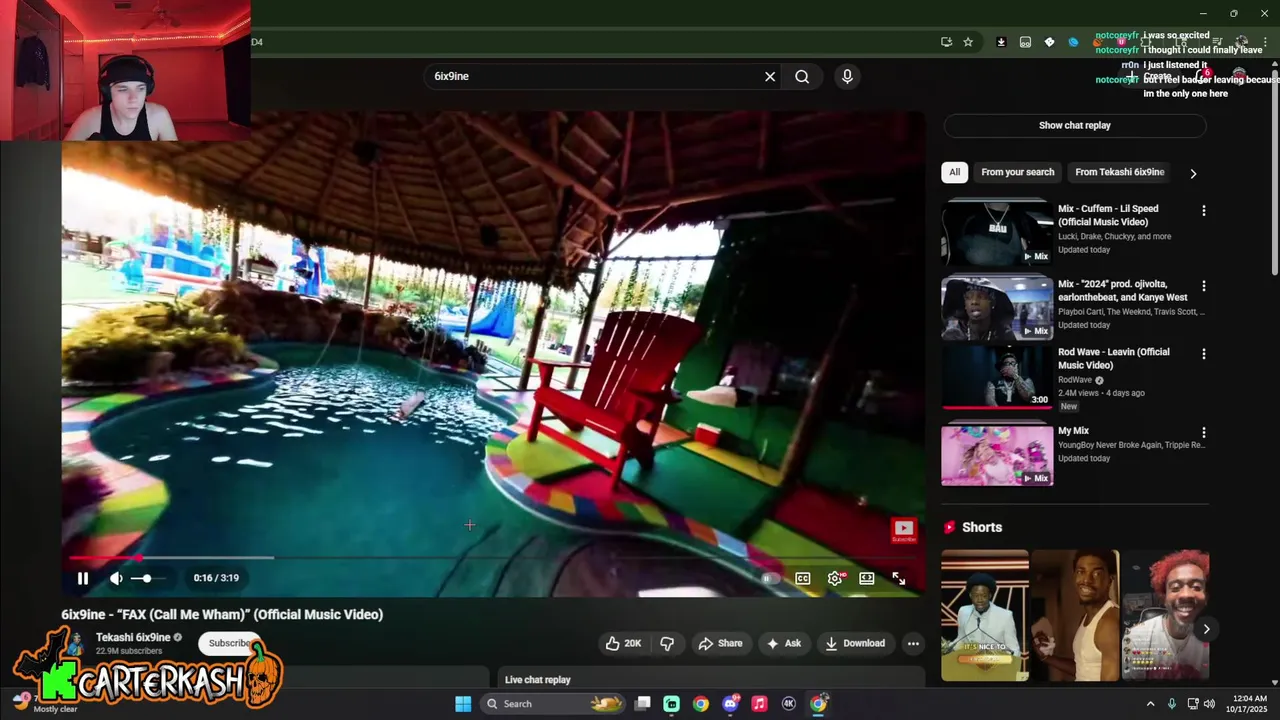Click the YouTube Create button
The height and width of the screenshot is (720, 1280).
click(x=1150, y=76)
